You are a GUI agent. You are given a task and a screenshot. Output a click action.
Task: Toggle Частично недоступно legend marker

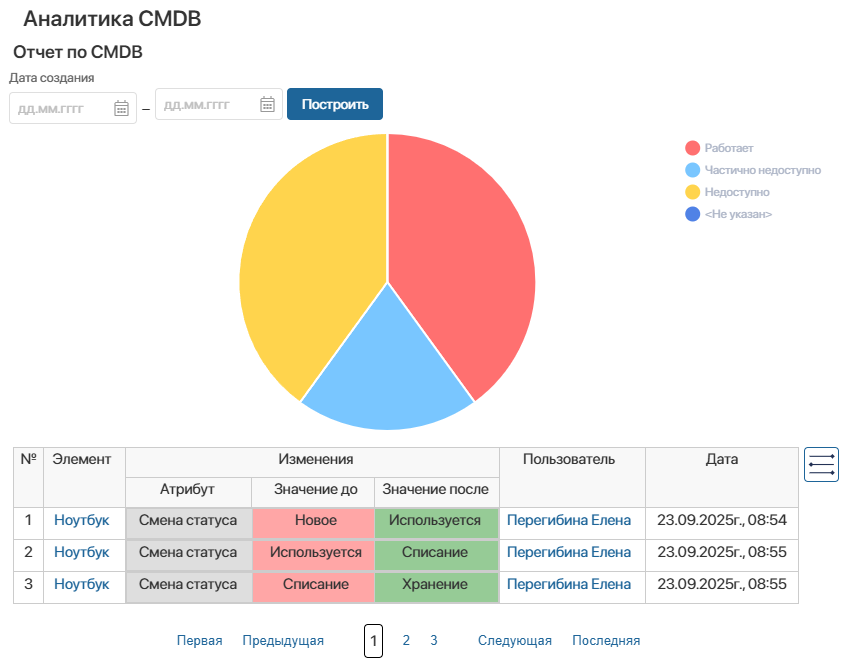pyautogui.click(x=693, y=170)
